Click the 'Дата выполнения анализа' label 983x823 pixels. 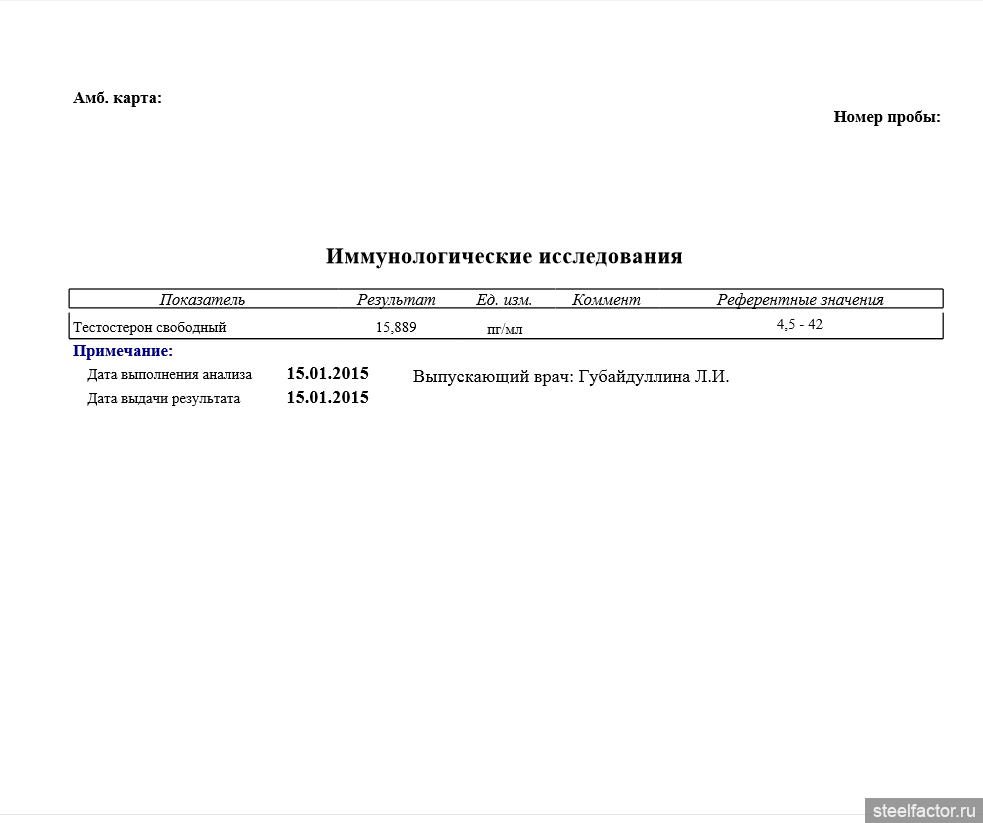(169, 375)
